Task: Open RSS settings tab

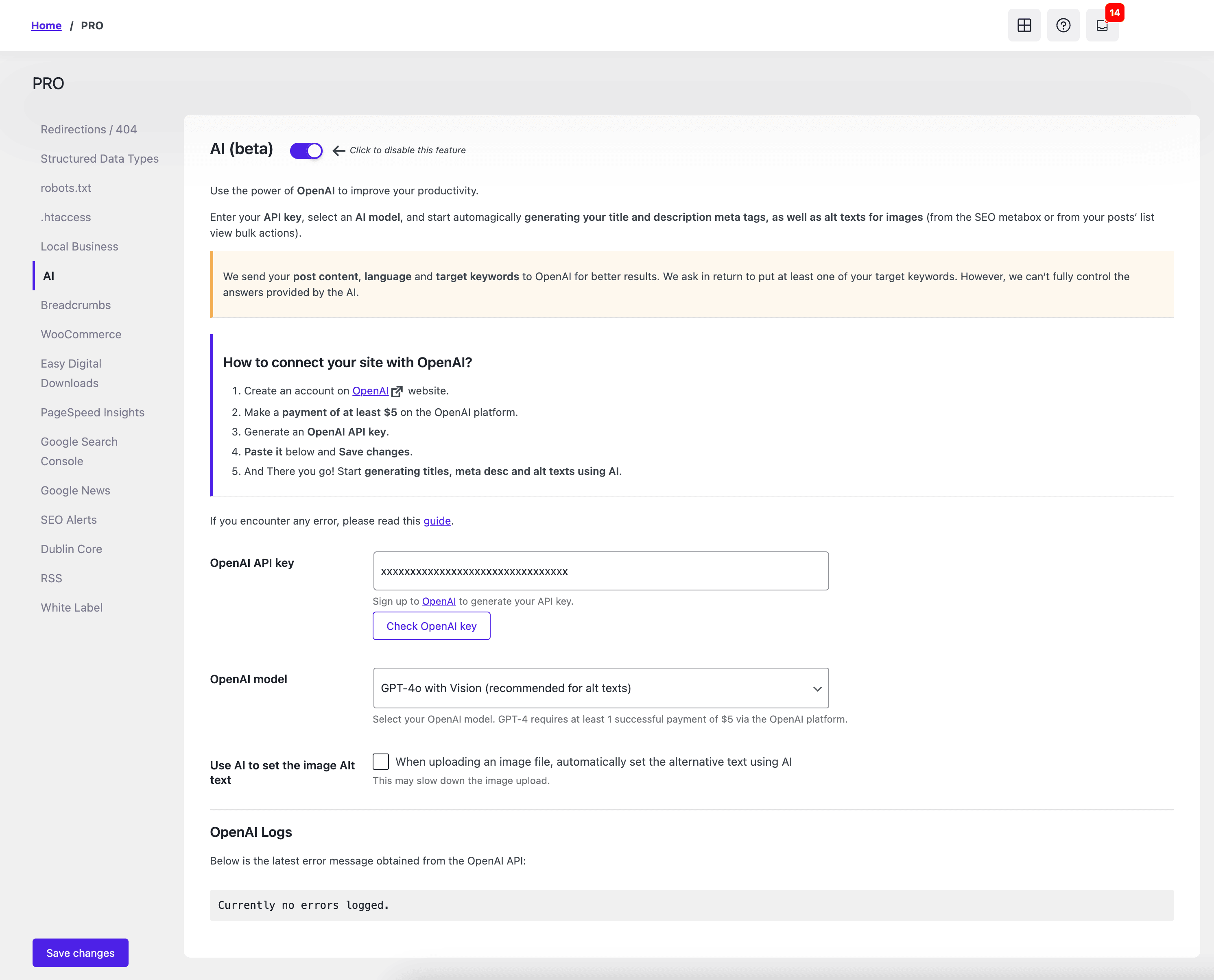Action: 51,579
